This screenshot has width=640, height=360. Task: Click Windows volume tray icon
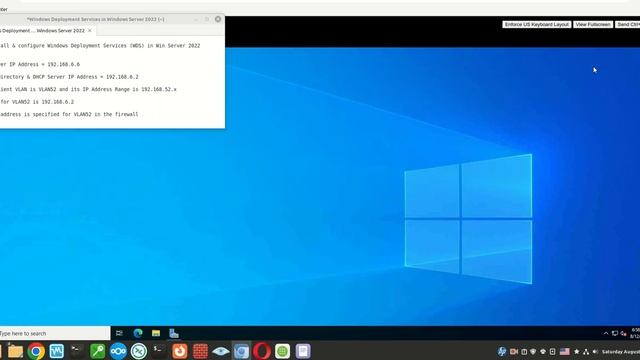pos(623,333)
